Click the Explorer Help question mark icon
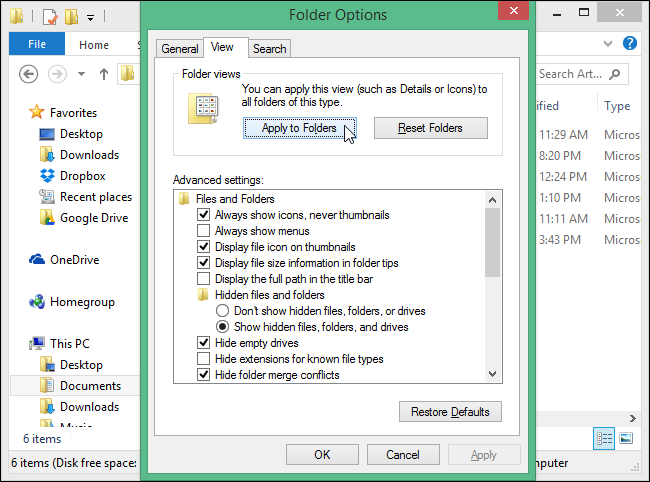This screenshot has height=482, width=650. [x=630, y=43]
